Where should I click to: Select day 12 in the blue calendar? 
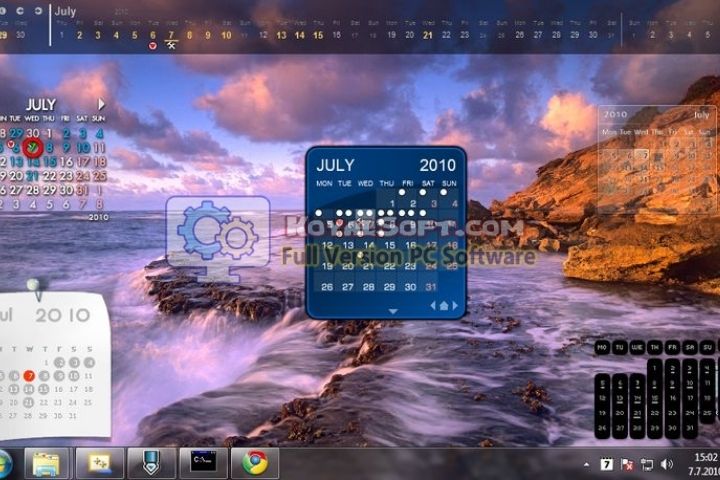(327, 245)
